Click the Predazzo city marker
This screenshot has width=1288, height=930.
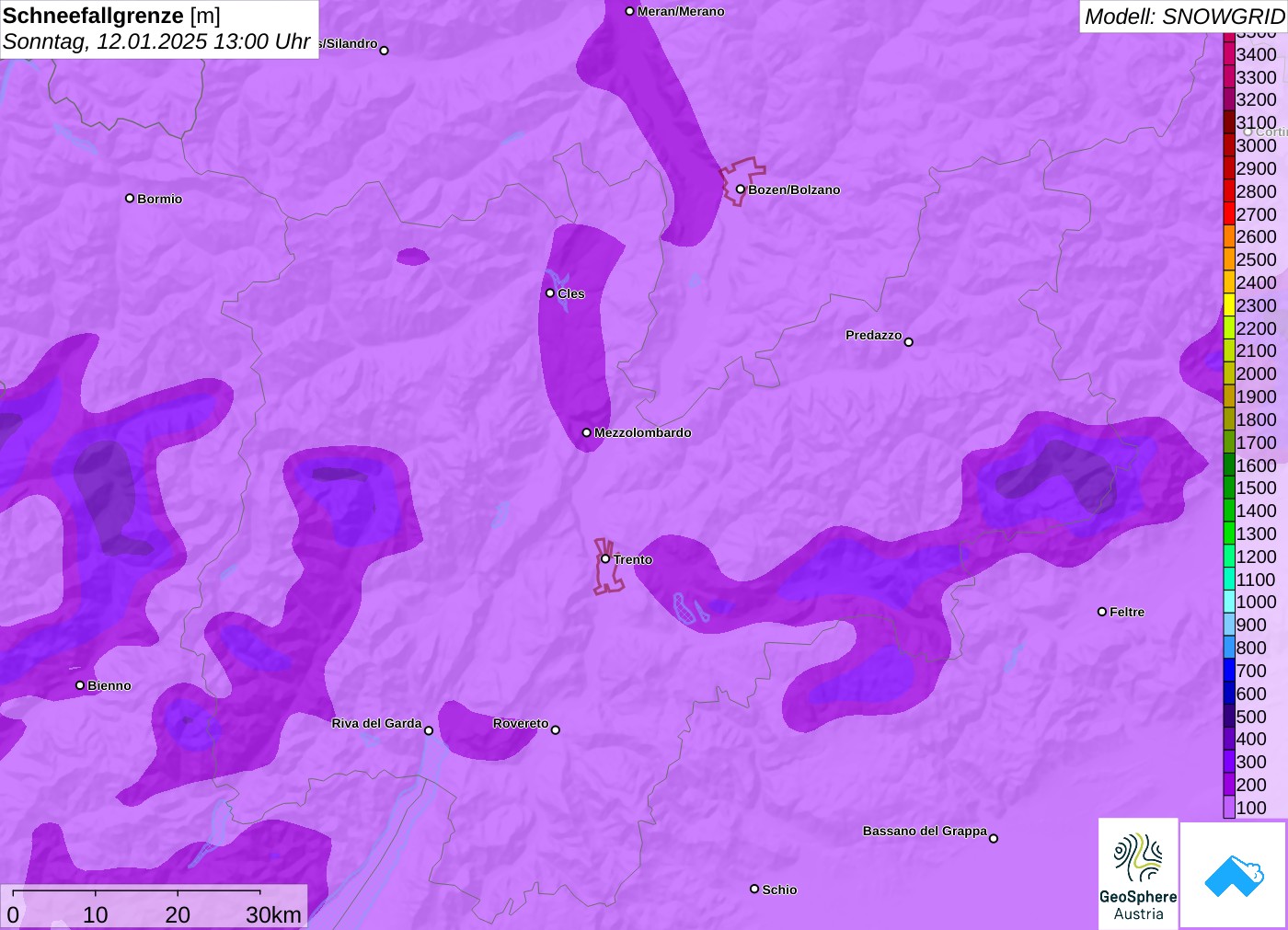tap(909, 342)
